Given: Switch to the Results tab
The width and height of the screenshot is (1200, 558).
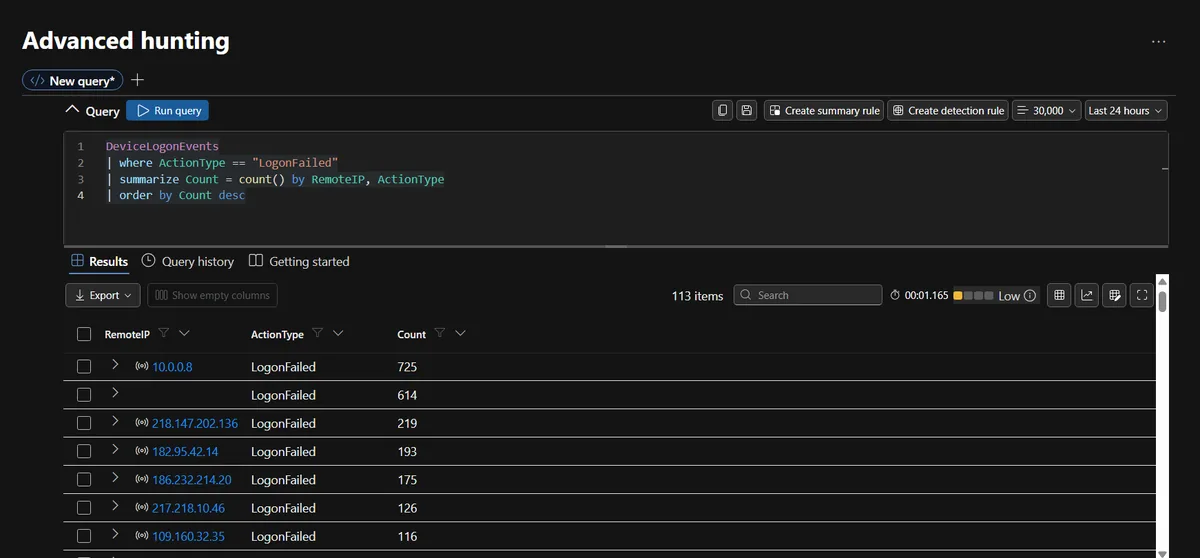Looking at the screenshot, I should tap(99, 261).
